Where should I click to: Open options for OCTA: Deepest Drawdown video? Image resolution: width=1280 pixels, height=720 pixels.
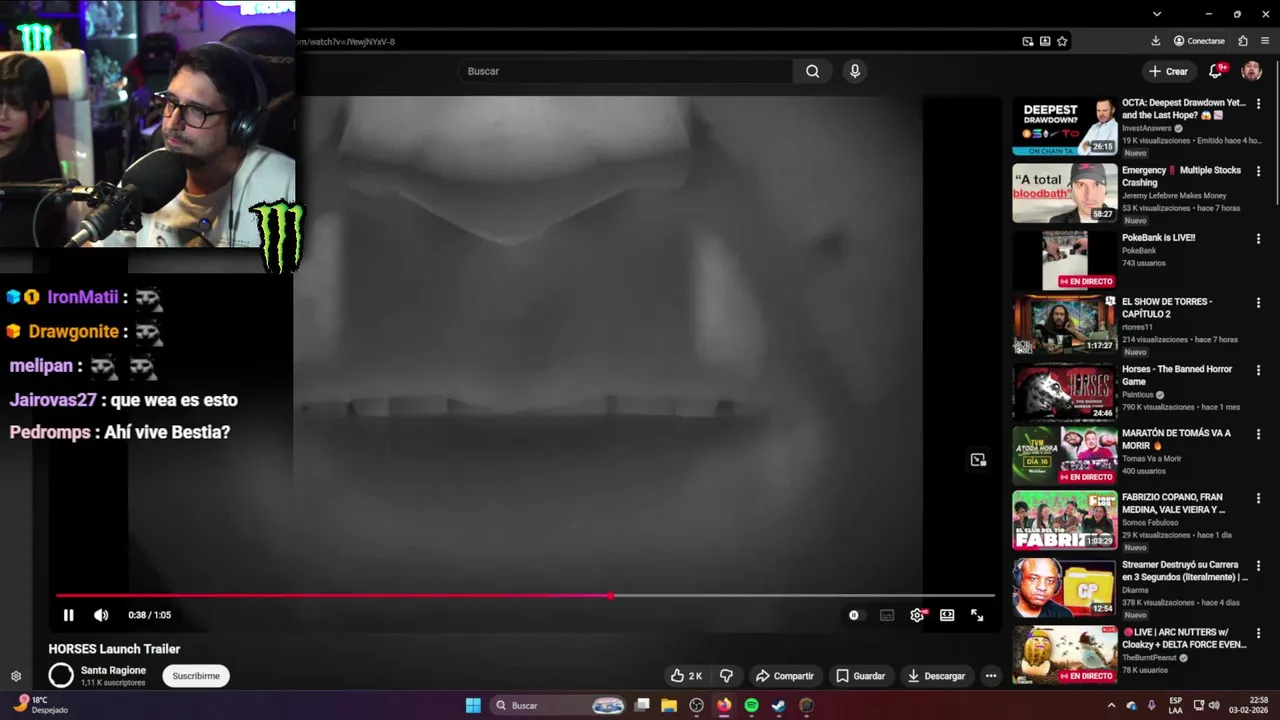(1259, 103)
